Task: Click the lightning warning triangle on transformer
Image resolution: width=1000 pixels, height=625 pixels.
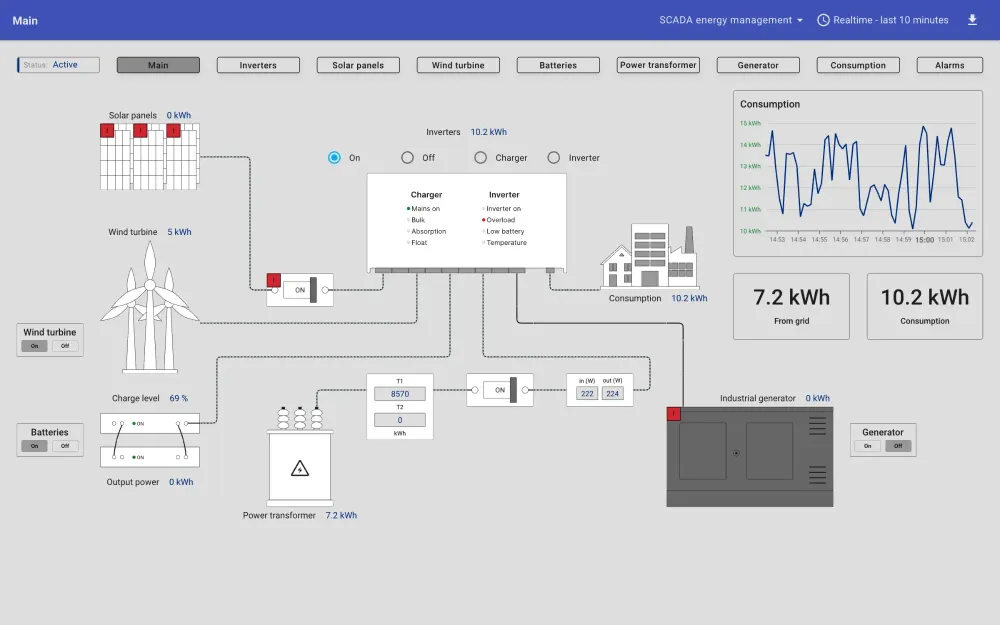Action: tap(300, 469)
